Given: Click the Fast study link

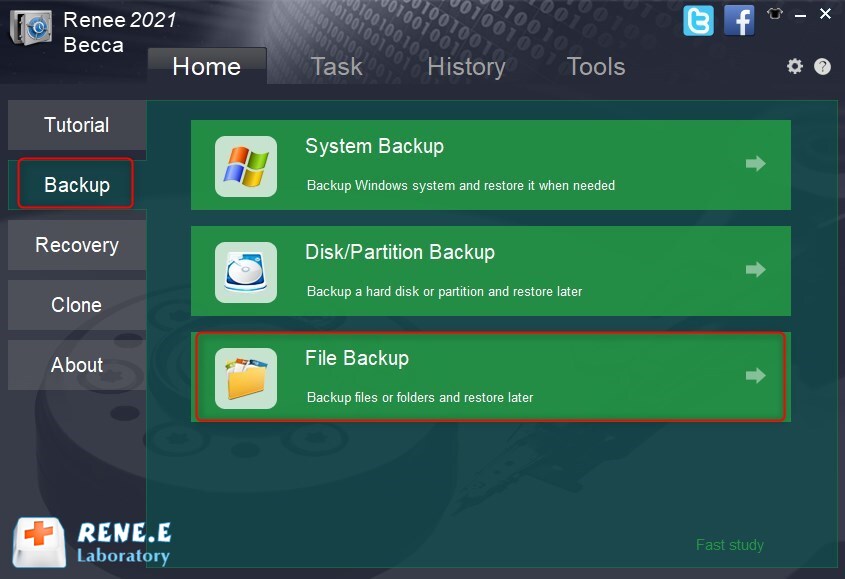Looking at the screenshot, I should point(729,545).
